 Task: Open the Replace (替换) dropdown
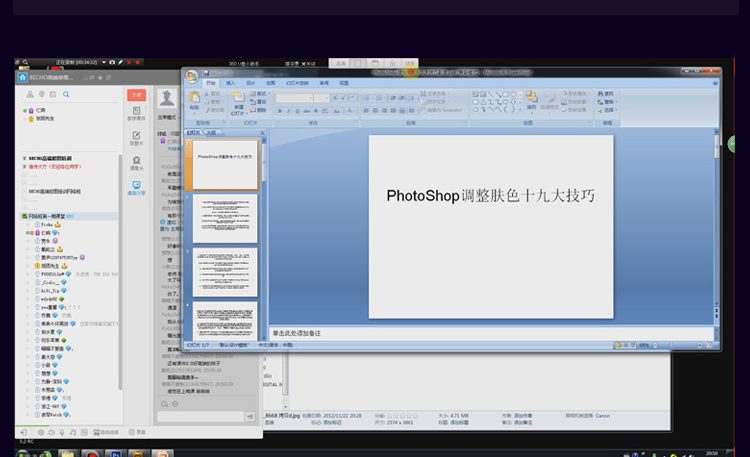(x=607, y=102)
